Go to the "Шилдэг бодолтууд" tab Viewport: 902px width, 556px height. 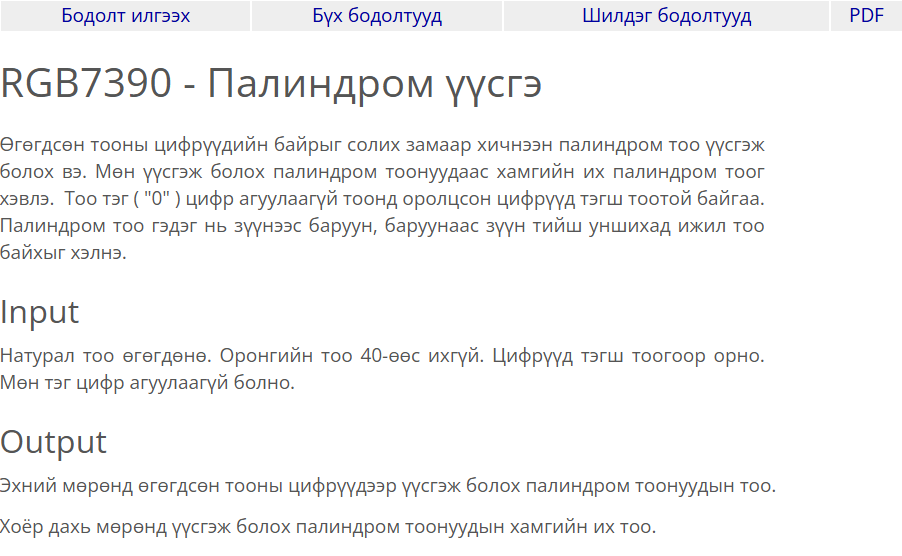(x=666, y=16)
